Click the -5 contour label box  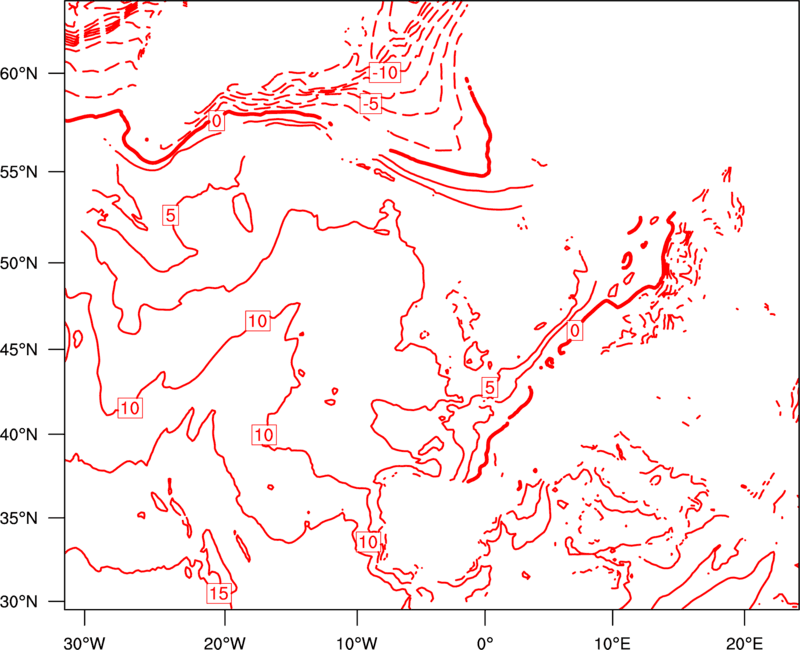371,104
